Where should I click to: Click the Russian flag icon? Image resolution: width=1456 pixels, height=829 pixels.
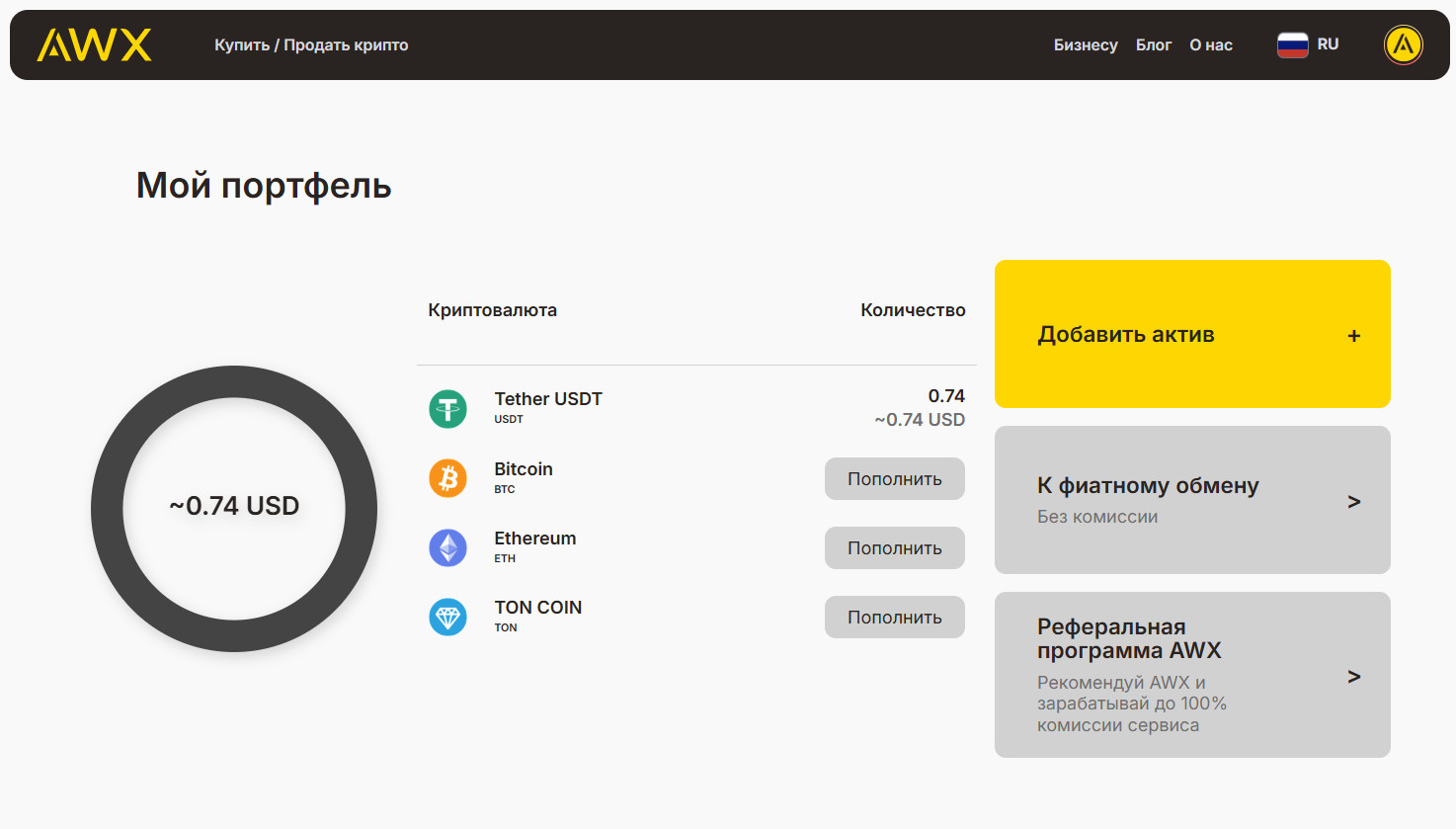pyautogui.click(x=1292, y=45)
